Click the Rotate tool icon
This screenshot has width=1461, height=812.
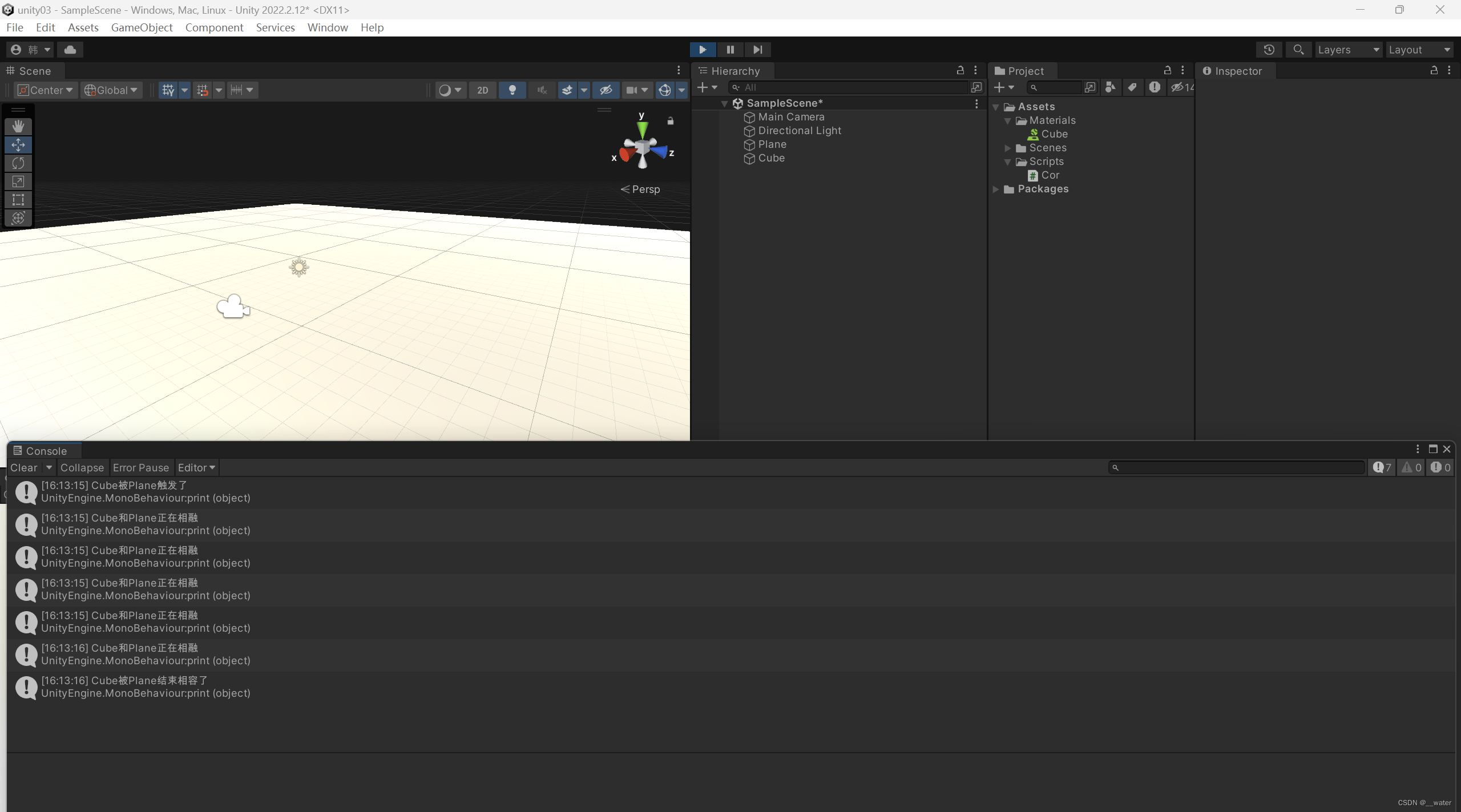coord(18,162)
